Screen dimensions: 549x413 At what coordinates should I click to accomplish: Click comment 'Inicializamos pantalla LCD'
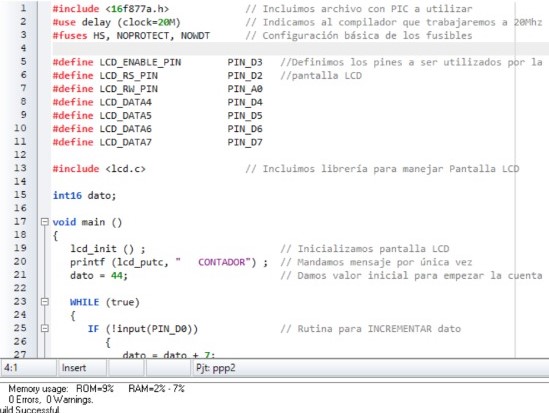tap(364, 249)
